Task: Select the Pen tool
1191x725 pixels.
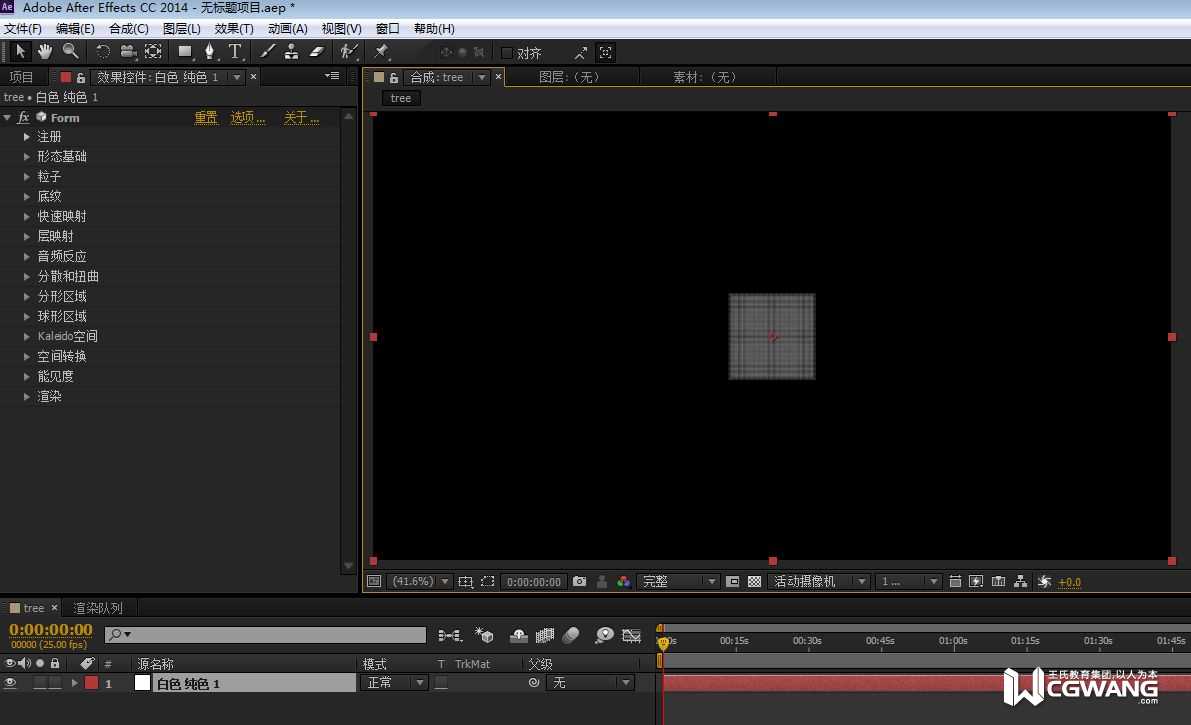Action: (x=209, y=52)
